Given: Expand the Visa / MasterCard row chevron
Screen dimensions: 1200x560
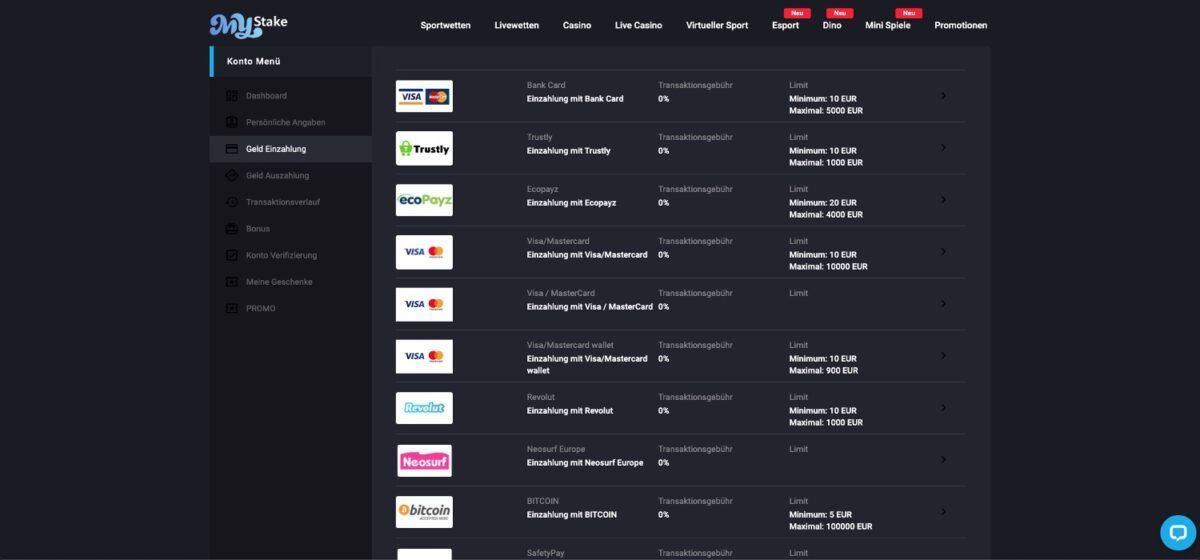Looking at the screenshot, I should [x=944, y=304].
